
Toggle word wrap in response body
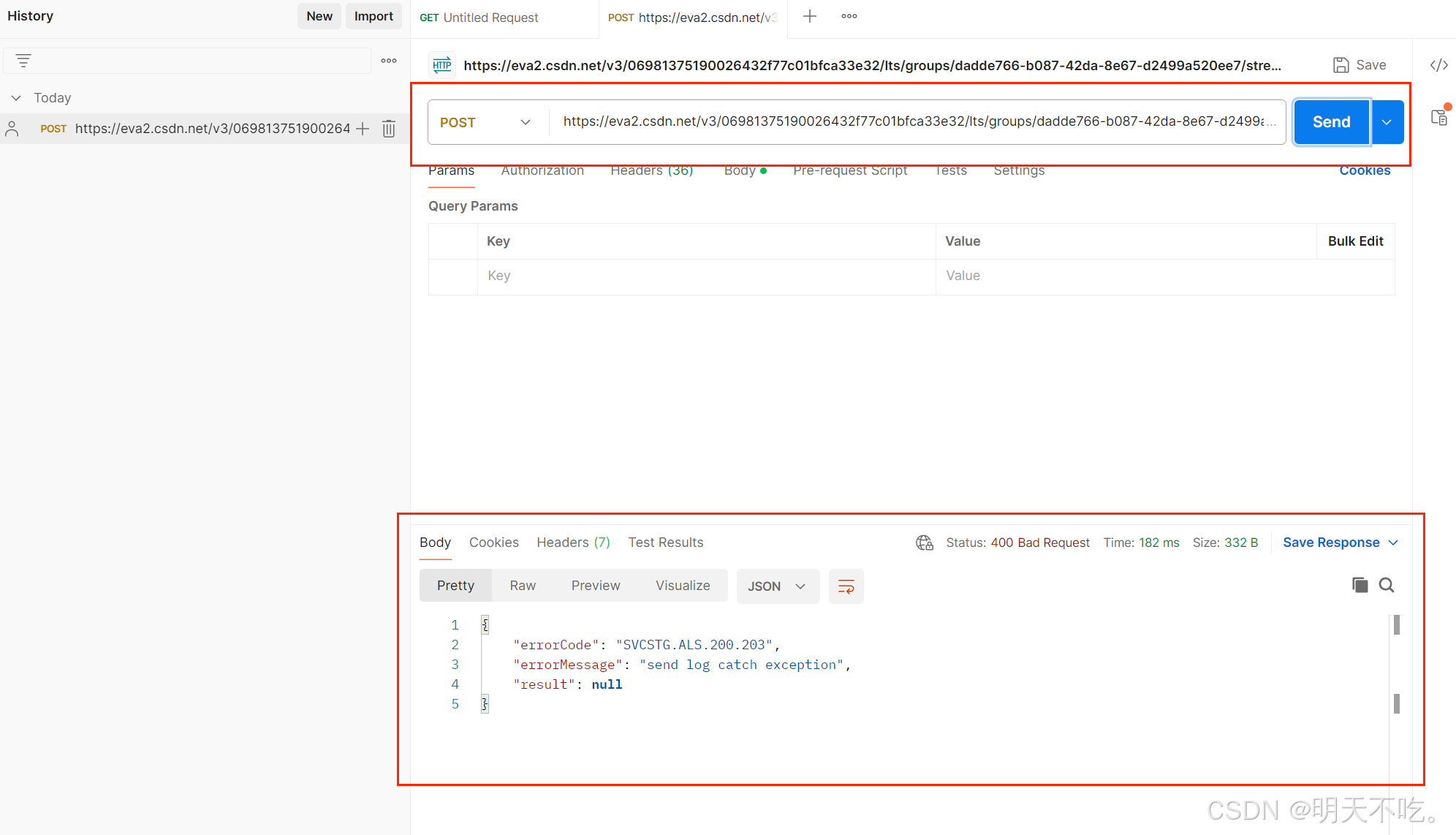[846, 586]
